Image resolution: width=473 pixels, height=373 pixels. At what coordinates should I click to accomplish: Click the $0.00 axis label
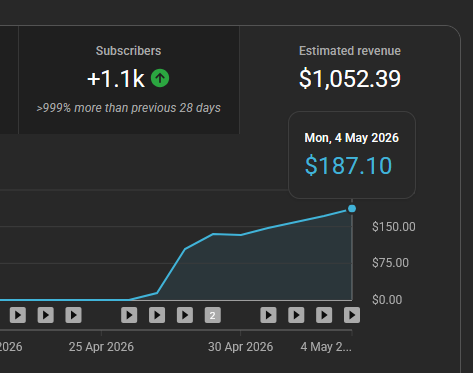pos(387,300)
